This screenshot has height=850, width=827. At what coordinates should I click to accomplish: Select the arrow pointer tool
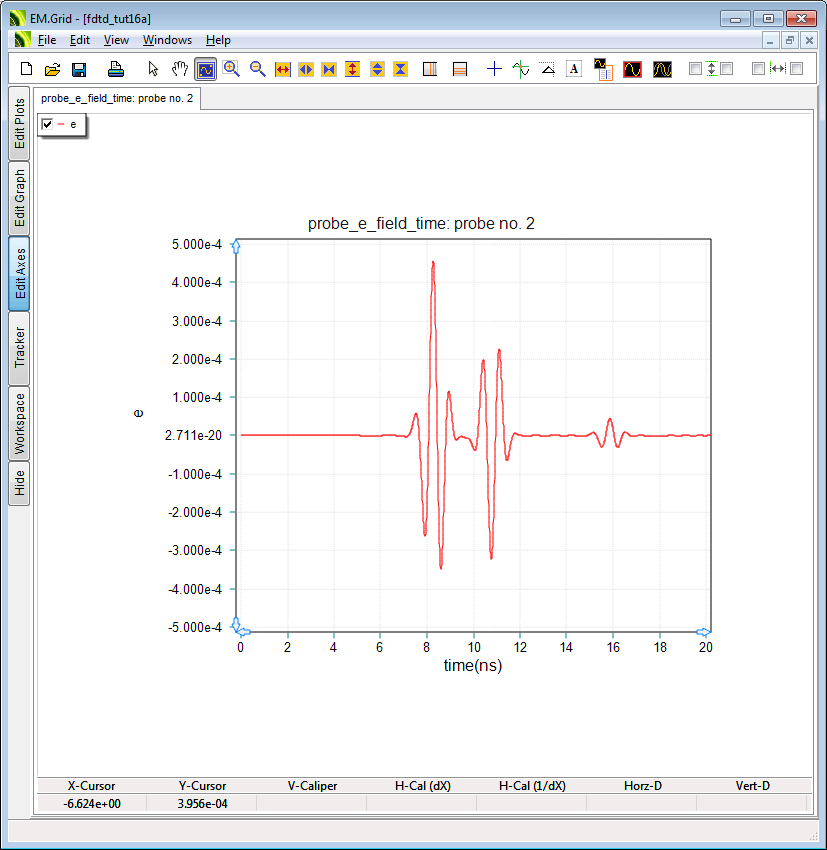tap(153, 69)
